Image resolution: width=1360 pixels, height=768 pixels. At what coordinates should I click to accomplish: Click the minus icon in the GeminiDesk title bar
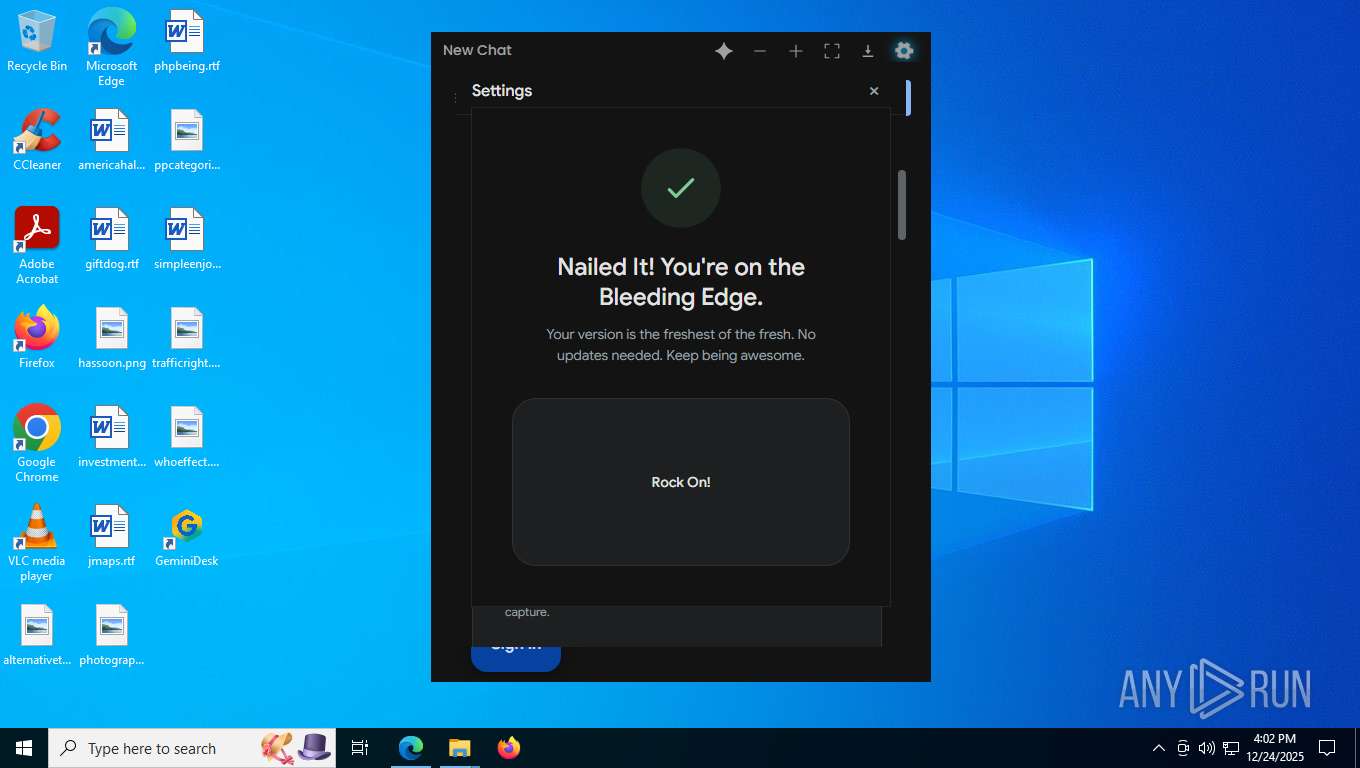(760, 51)
